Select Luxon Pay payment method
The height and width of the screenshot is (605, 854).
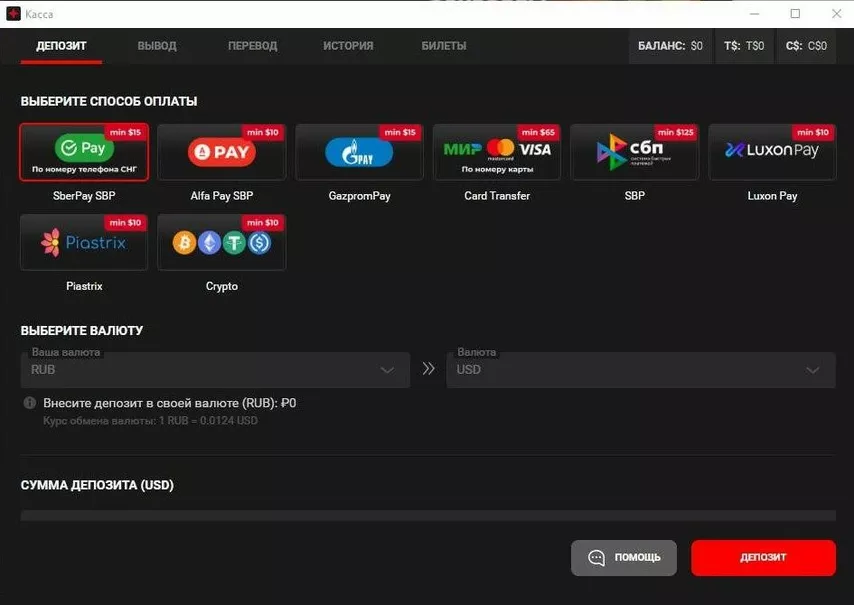point(772,152)
